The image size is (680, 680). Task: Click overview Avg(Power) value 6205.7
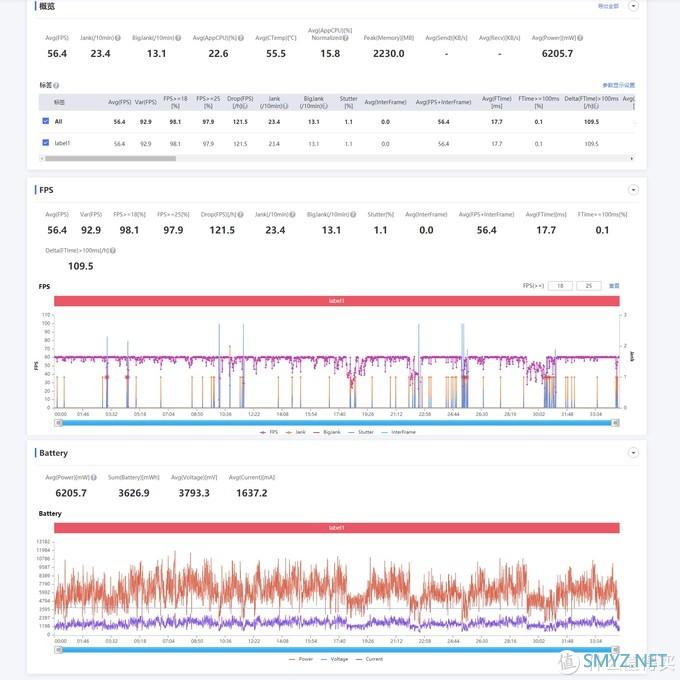coord(557,54)
